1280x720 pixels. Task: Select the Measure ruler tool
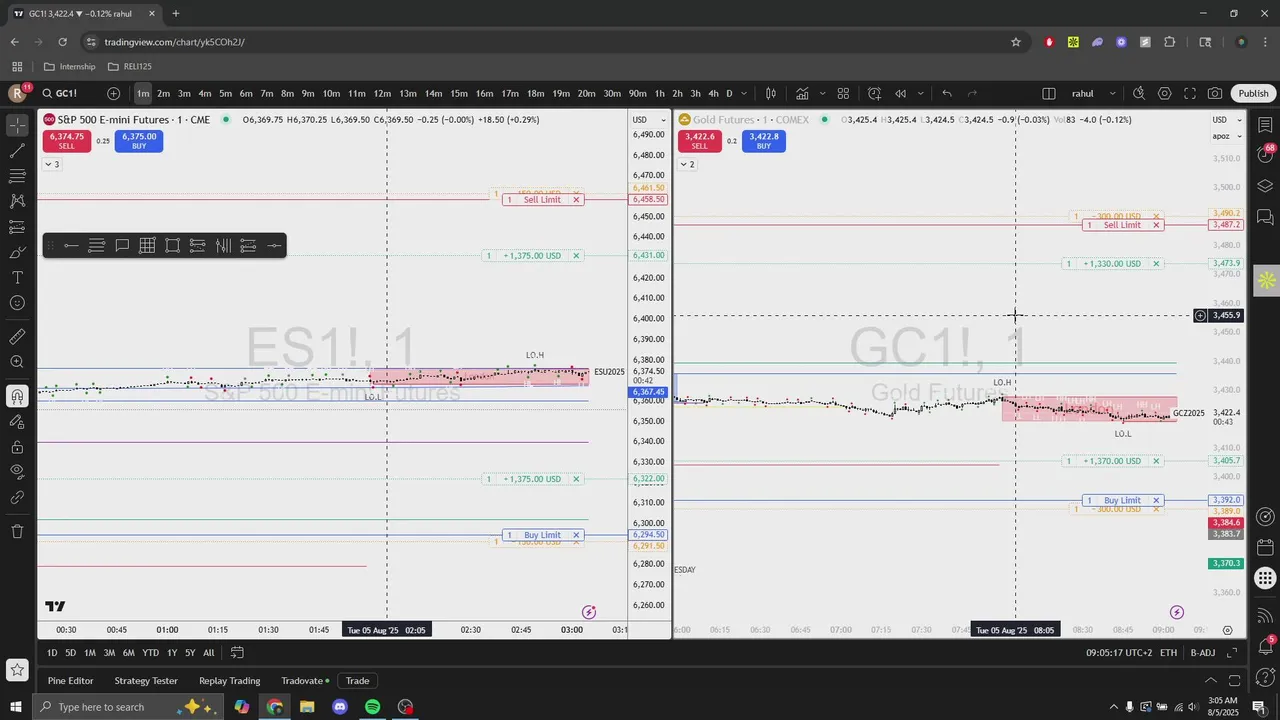tap(17, 337)
